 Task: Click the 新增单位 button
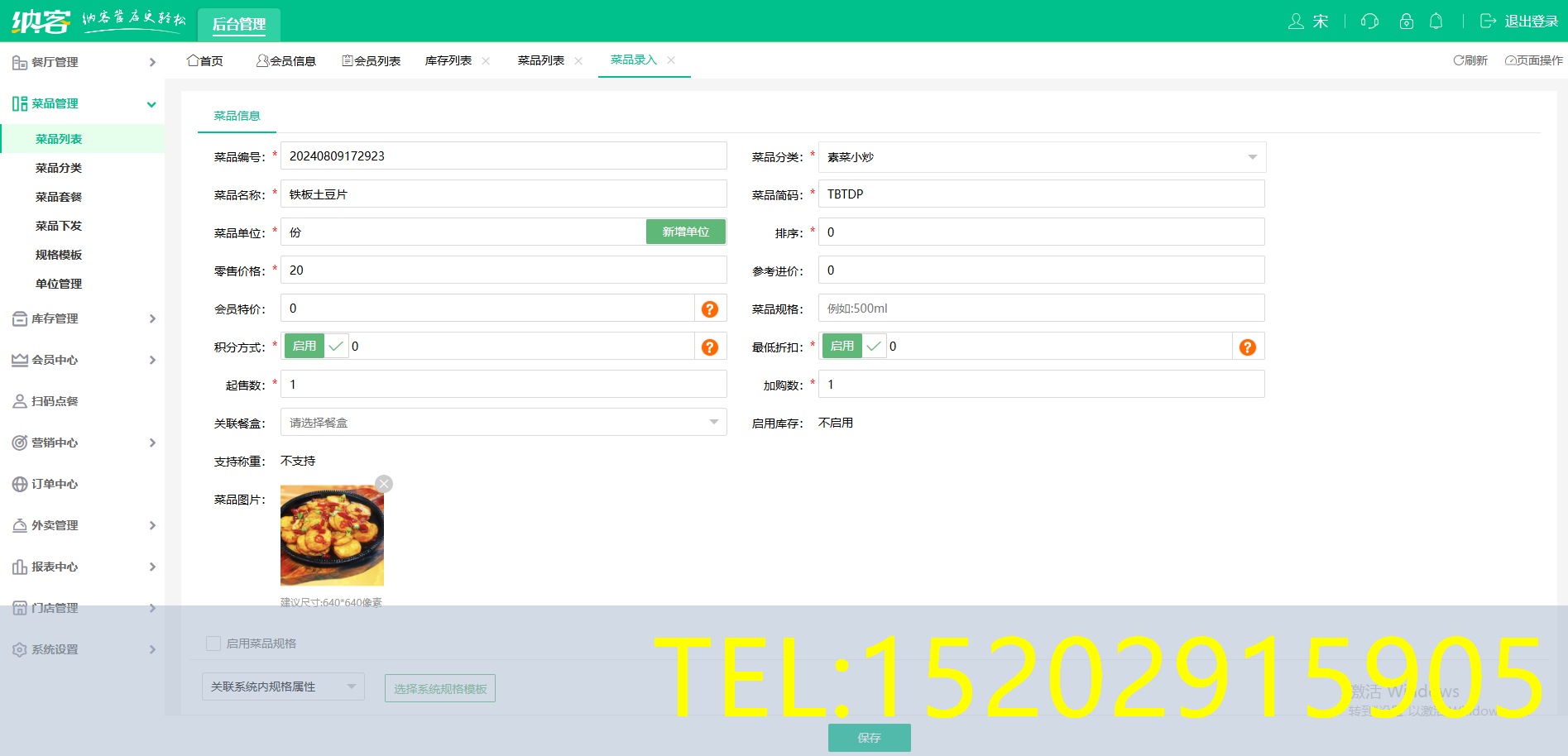(685, 232)
